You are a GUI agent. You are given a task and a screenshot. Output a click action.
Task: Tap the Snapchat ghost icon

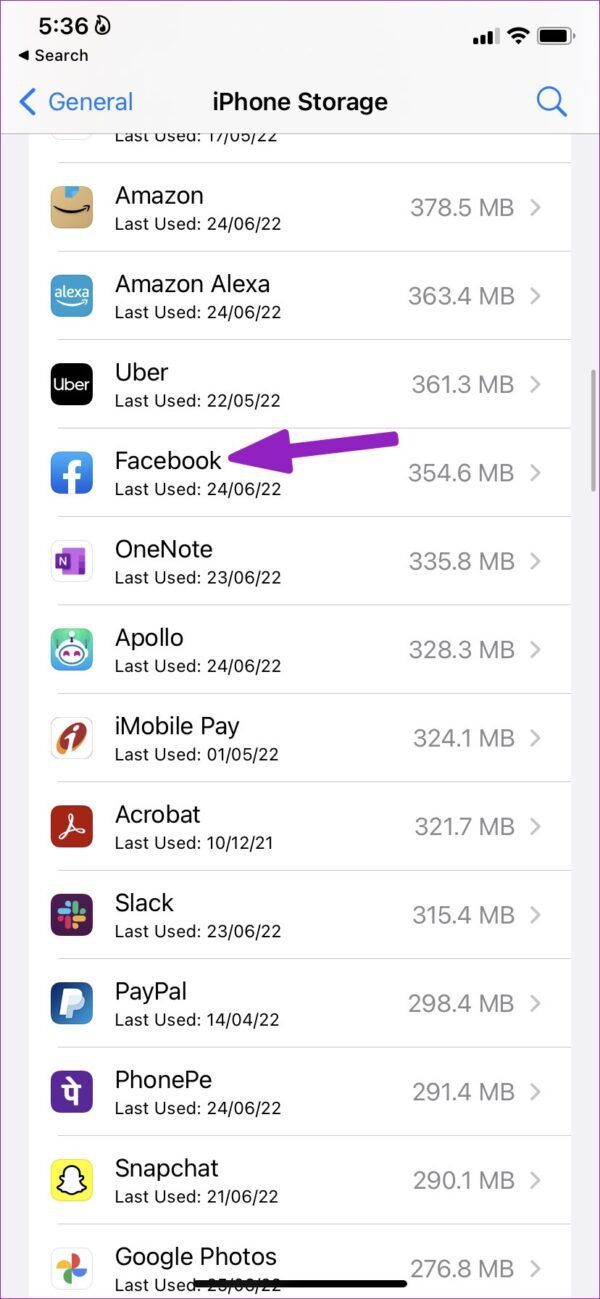tap(72, 1180)
